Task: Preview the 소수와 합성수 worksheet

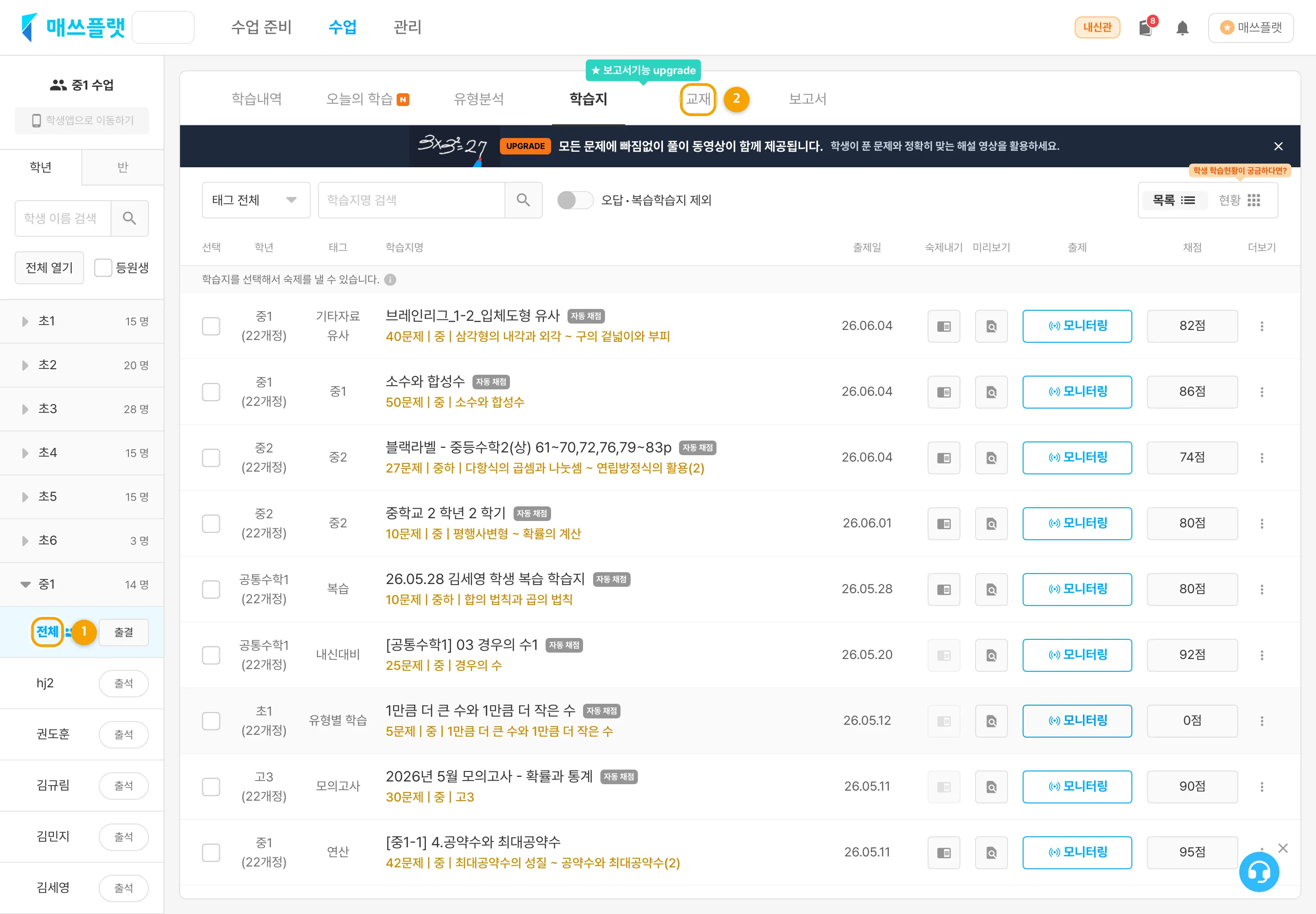Action: tap(991, 392)
